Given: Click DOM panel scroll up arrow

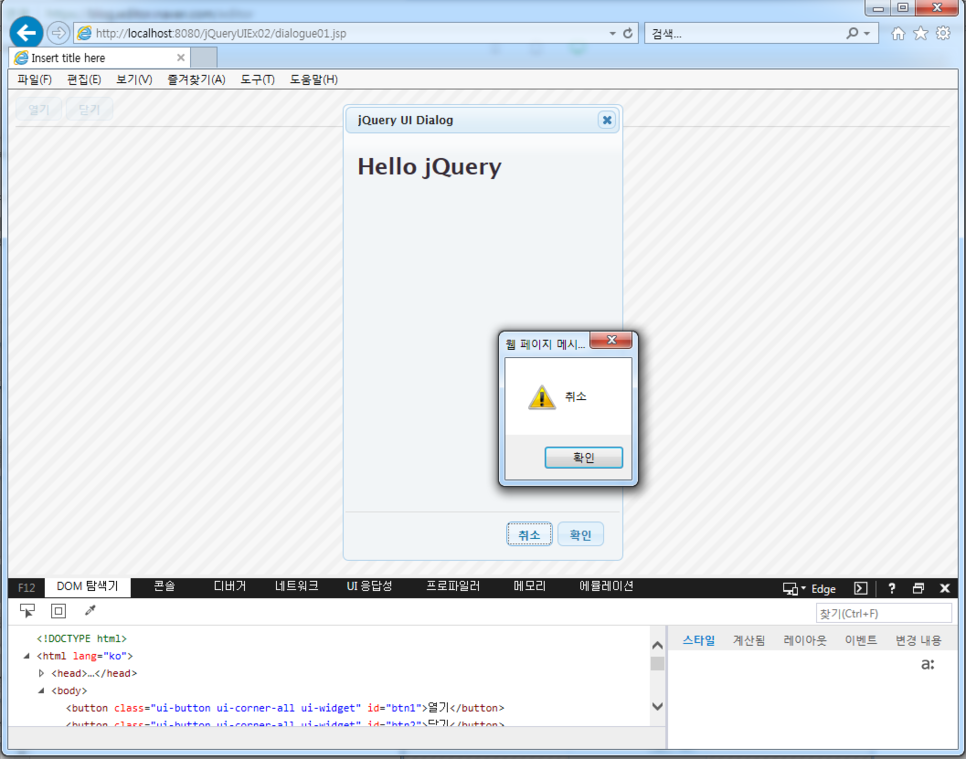Looking at the screenshot, I should pyautogui.click(x=657, y=645).
